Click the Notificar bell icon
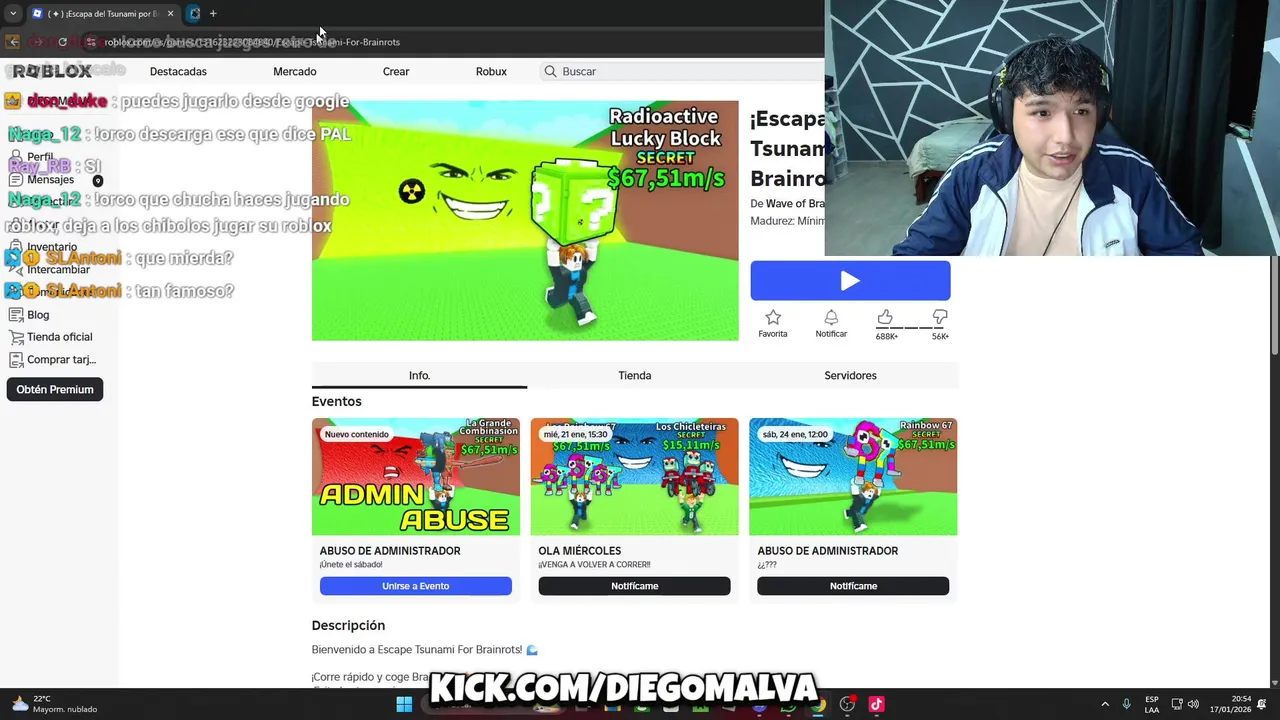Image resolution: width=1280 pixels, height=720 pixels. (831, 318)
